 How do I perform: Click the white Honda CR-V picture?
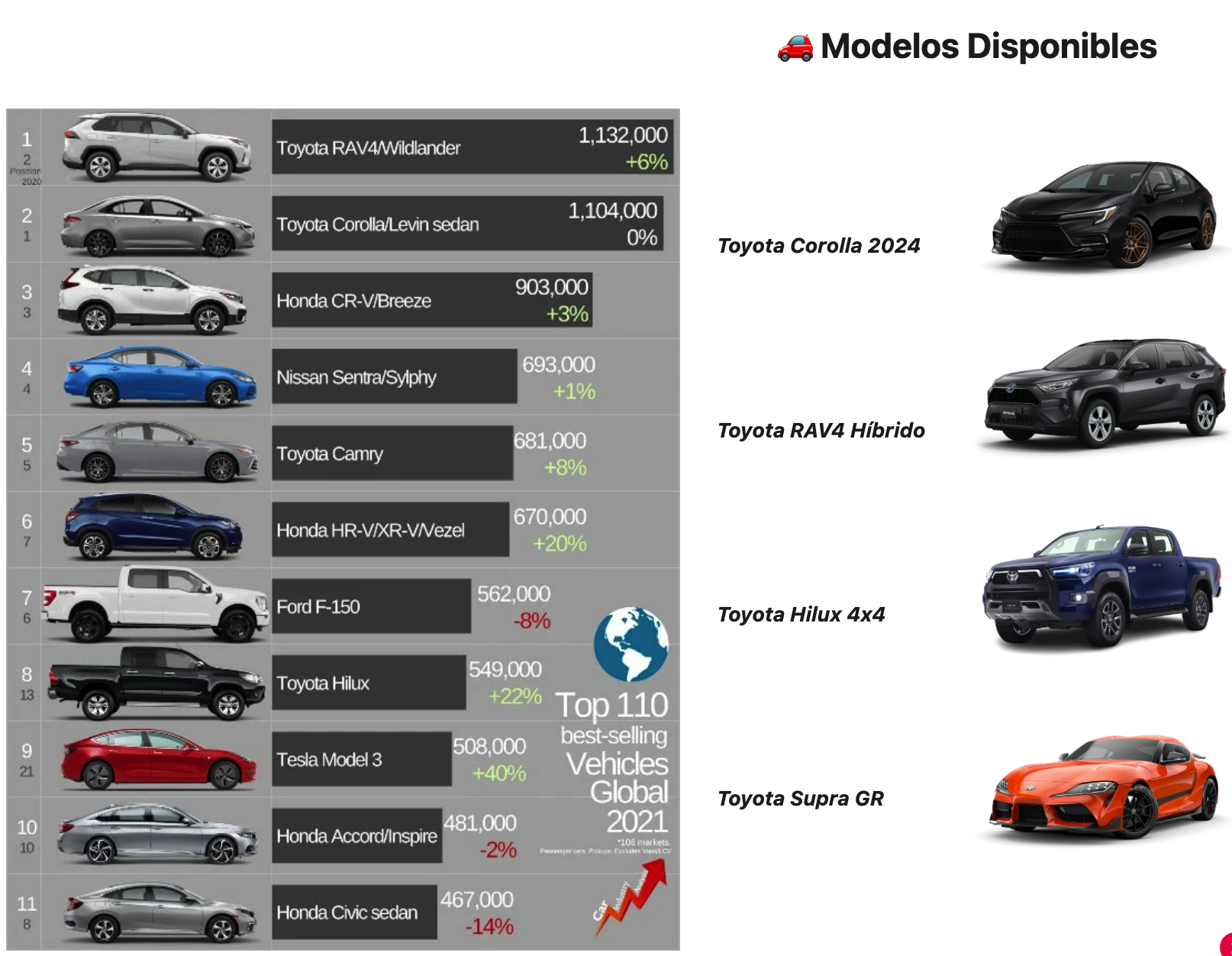tap(153, 300)
